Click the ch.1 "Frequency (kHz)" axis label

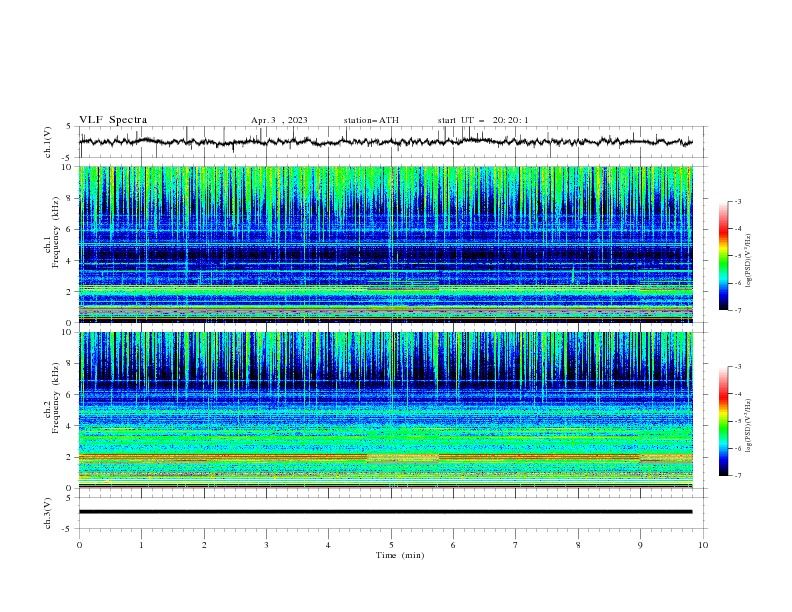(x=56, y=232)
